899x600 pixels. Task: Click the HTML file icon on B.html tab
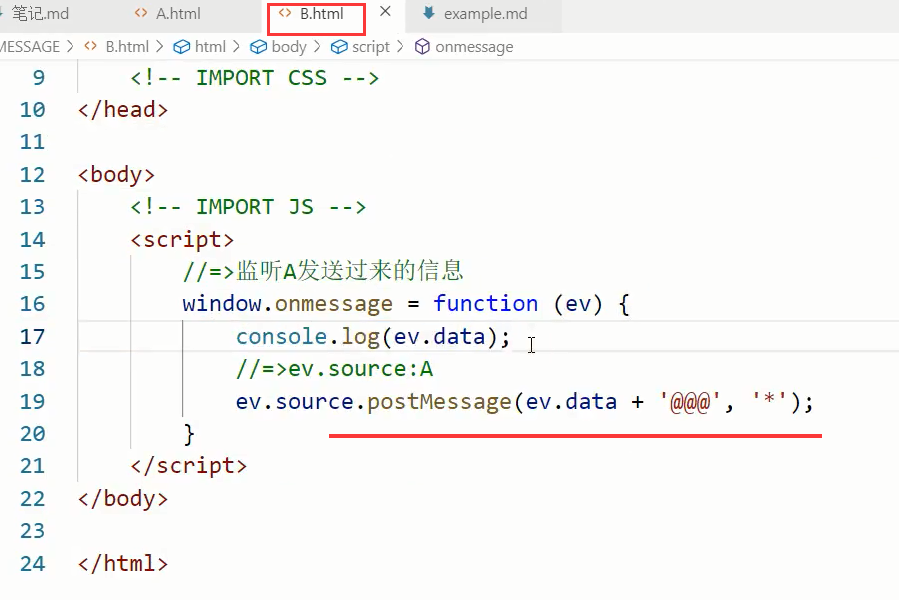point(285,13)
